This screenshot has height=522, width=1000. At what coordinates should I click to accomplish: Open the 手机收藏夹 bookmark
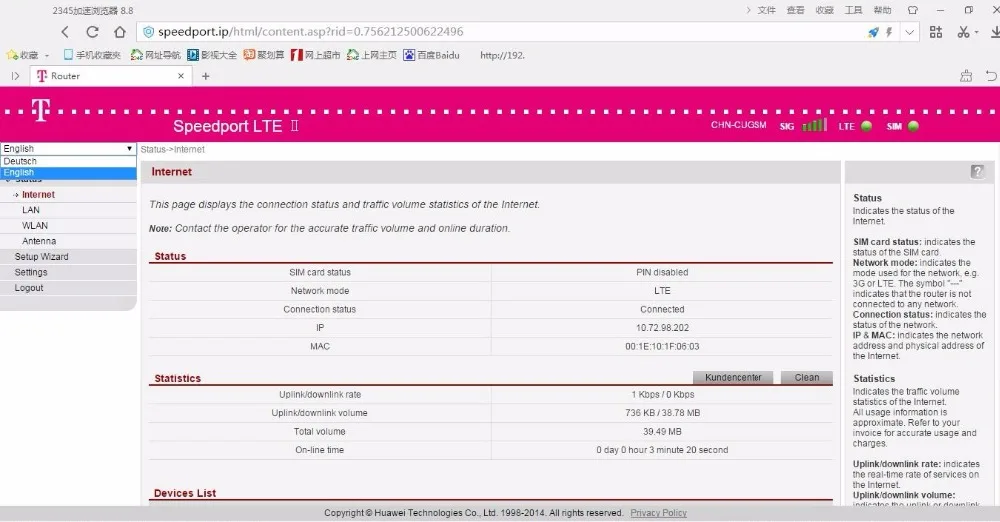point(92,56)
